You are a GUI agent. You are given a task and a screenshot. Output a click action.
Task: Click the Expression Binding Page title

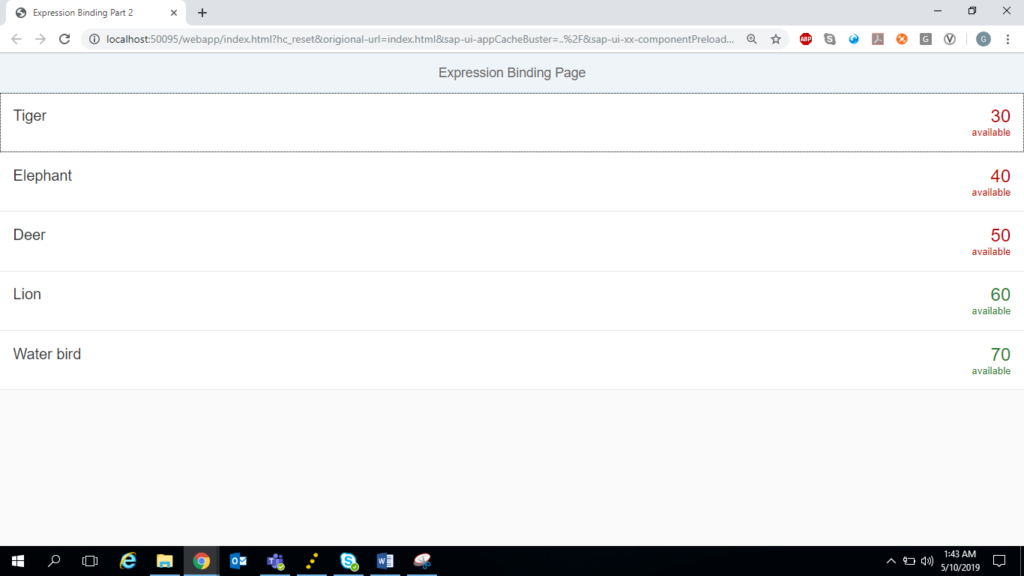click(x=512, y=72)
